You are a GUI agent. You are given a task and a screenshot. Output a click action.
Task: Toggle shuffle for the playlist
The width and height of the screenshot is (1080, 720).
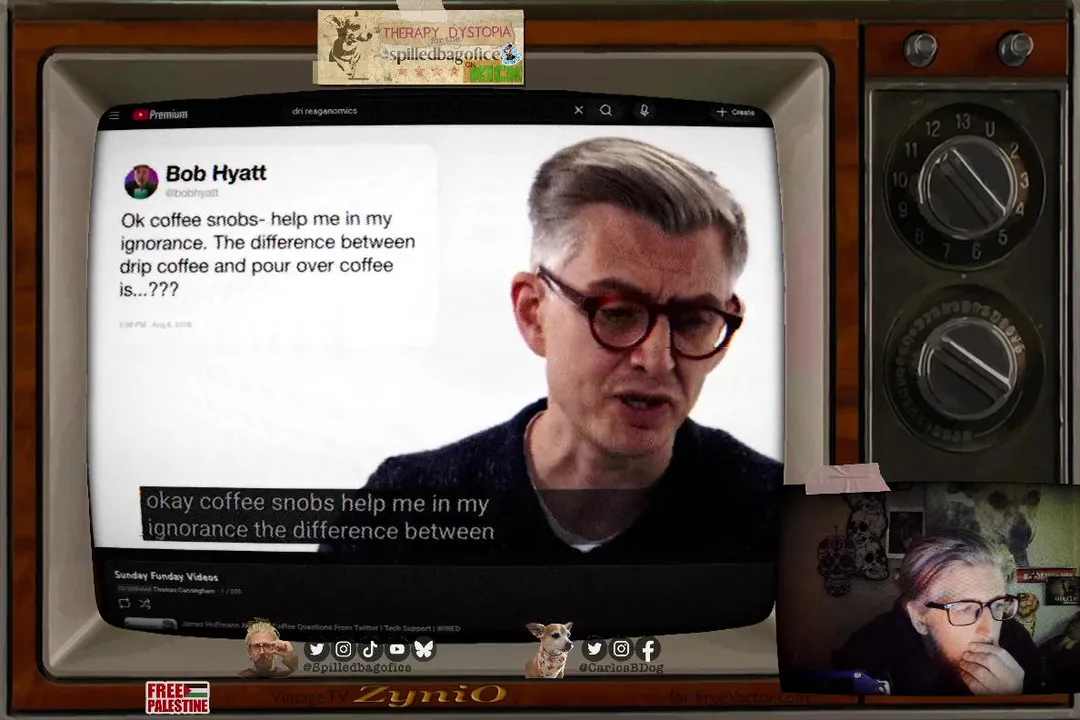(145, 604)
